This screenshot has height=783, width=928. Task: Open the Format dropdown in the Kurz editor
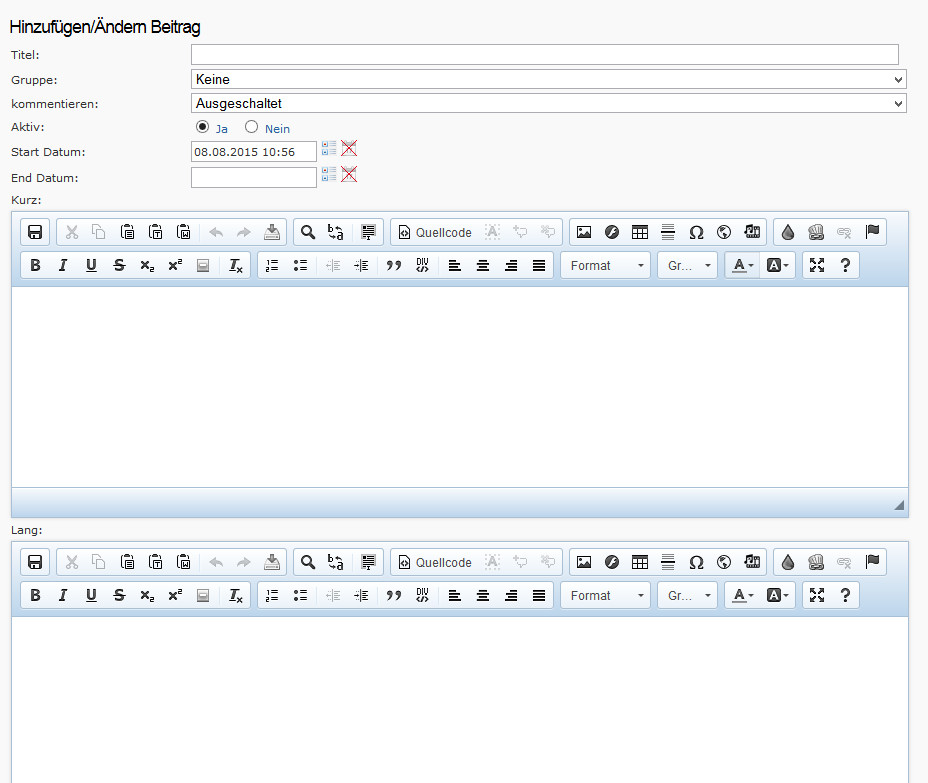(606, 265)
